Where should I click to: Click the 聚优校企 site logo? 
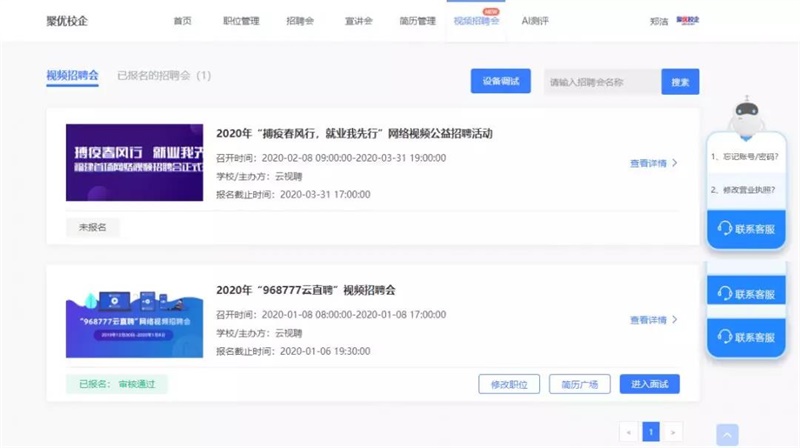(65, 21)
